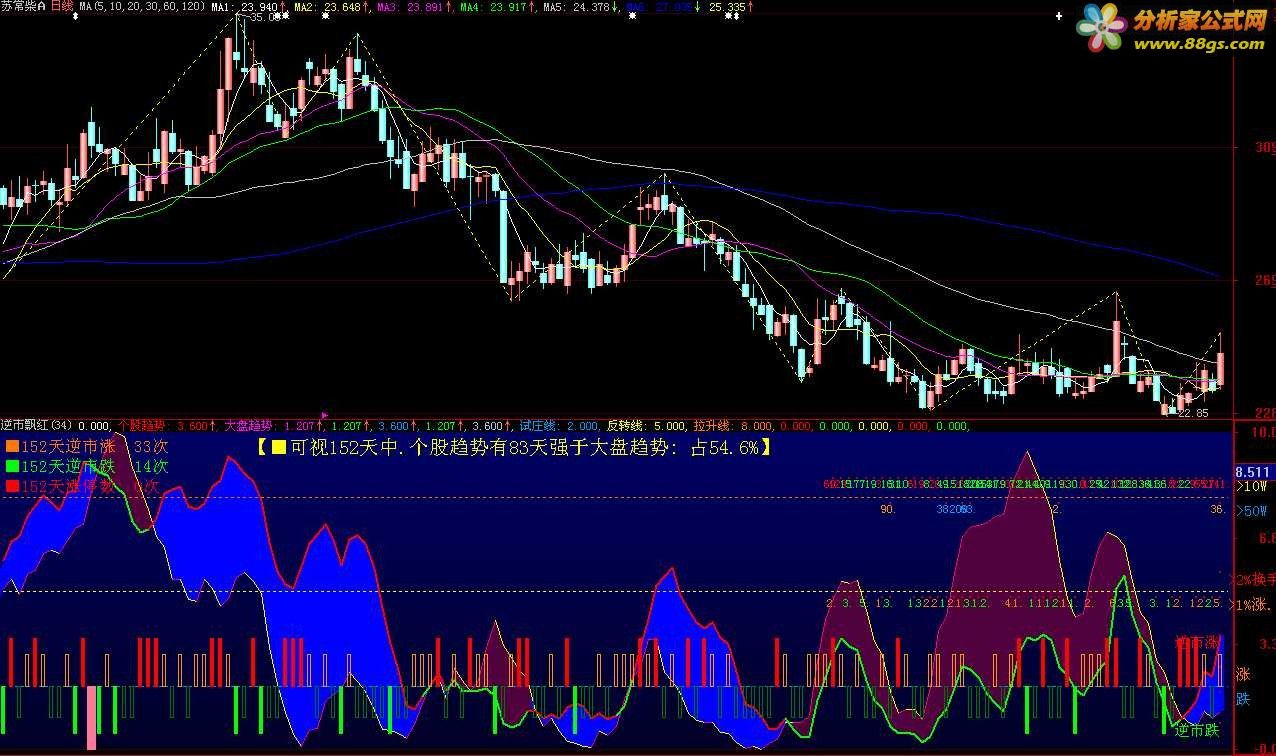The image size is (1276, 756).
Task: Click the 25.335 value in the header
Action: point(730,6)
